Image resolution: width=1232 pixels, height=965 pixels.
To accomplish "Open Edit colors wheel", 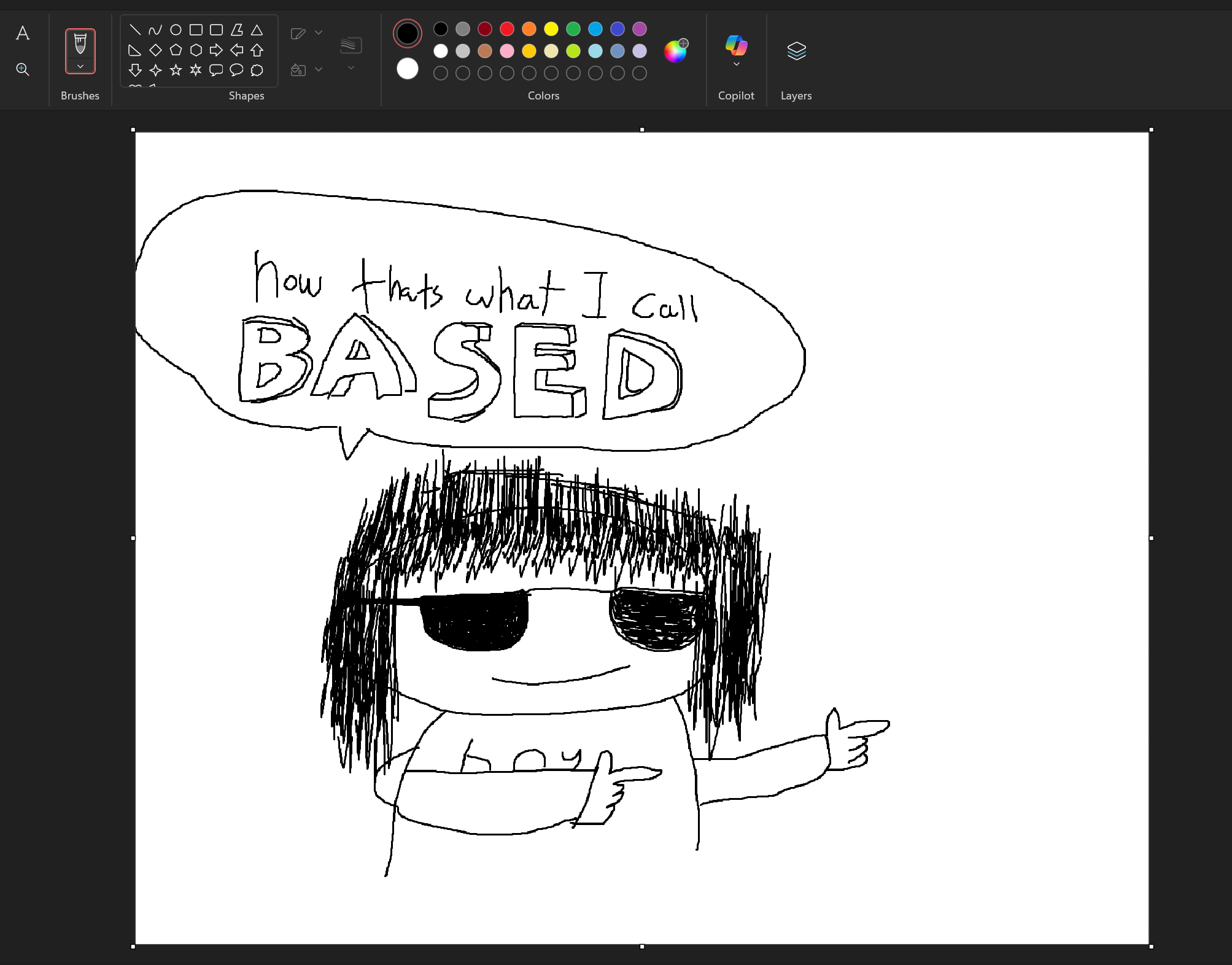I will click(675, 51).
